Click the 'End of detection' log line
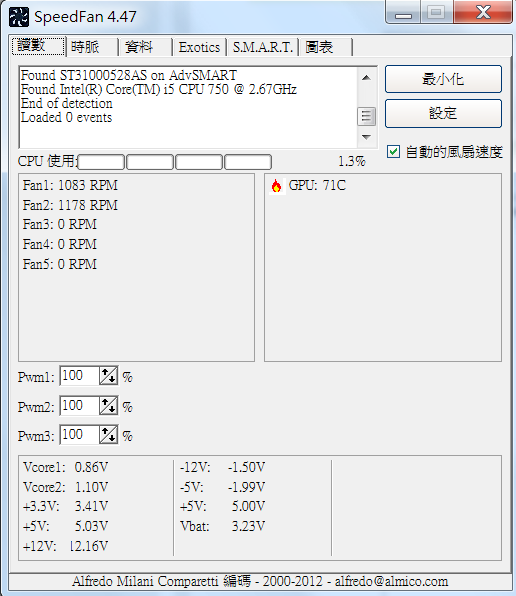Viewport: 516px width, 596px height. pos(66,103)
